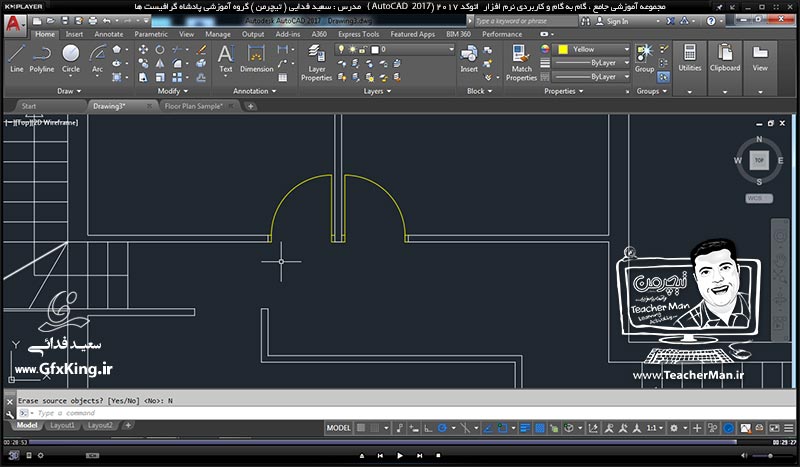Screen dimensions: 800x467
Task: Click the customization menu icon in status bar
Action: click(789, 428)
